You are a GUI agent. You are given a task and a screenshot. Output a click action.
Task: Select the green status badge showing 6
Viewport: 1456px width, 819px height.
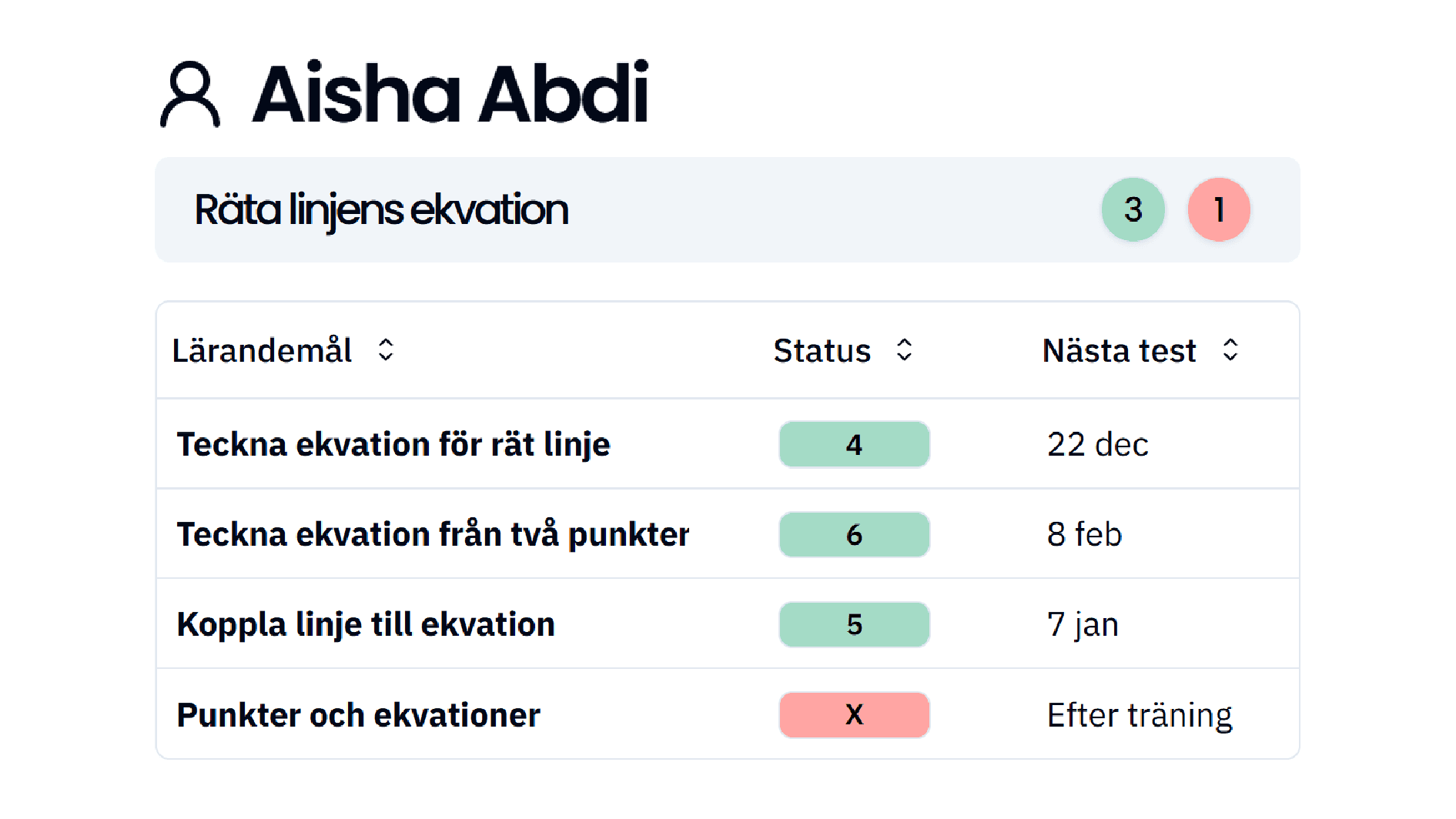(x=854, y=534)
